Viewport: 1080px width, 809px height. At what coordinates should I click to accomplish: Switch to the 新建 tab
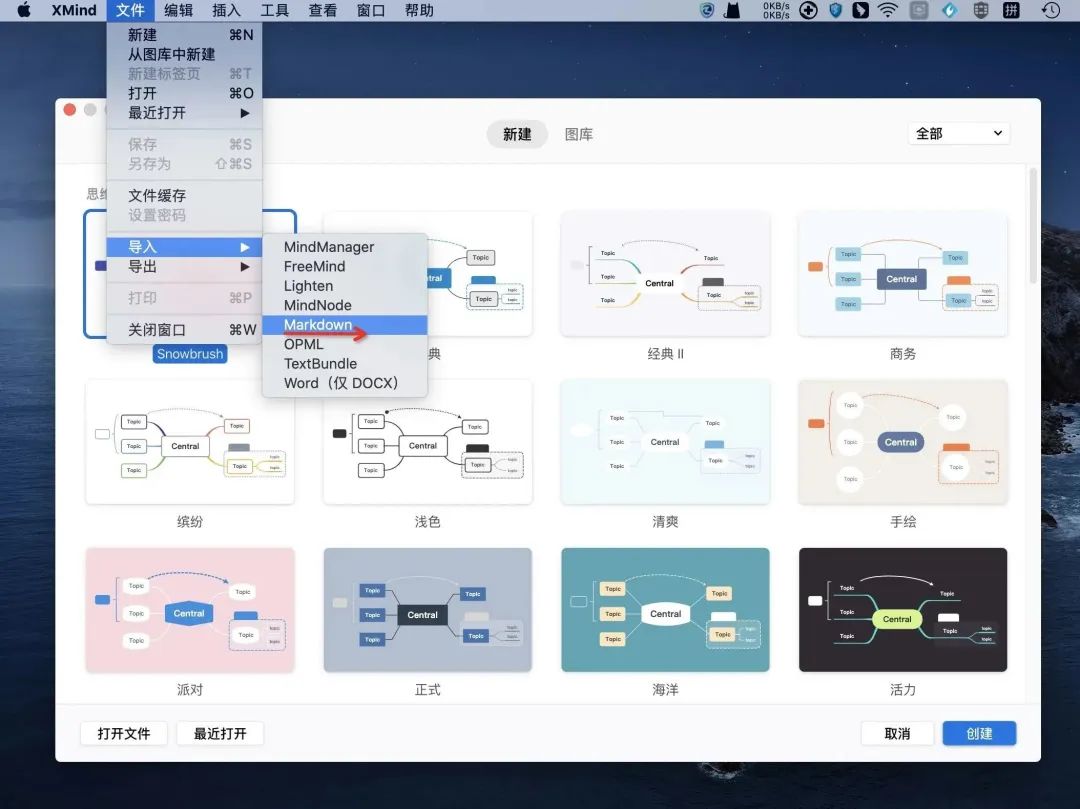517,134
